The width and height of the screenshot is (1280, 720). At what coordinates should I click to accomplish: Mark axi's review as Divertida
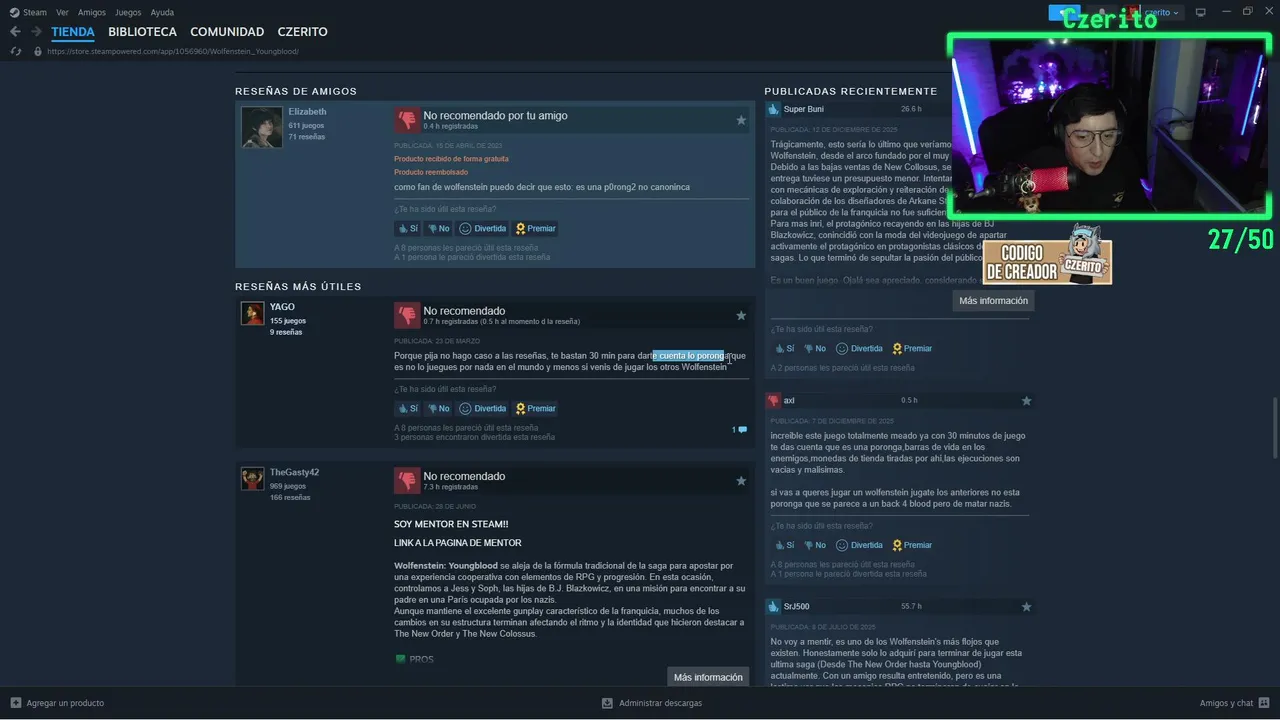coord(860,546)
